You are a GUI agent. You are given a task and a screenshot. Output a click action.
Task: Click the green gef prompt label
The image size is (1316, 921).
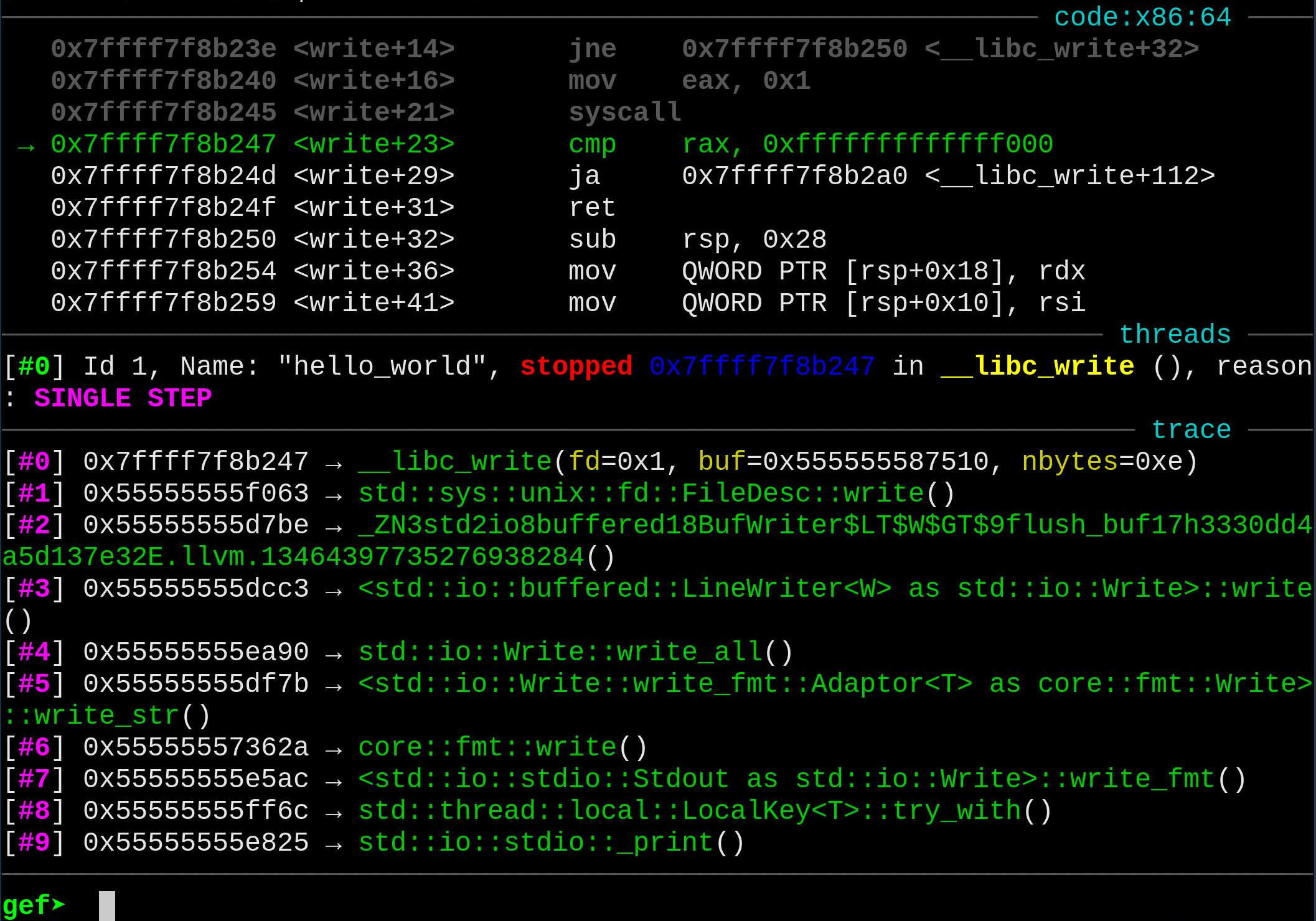pos(32,904)
